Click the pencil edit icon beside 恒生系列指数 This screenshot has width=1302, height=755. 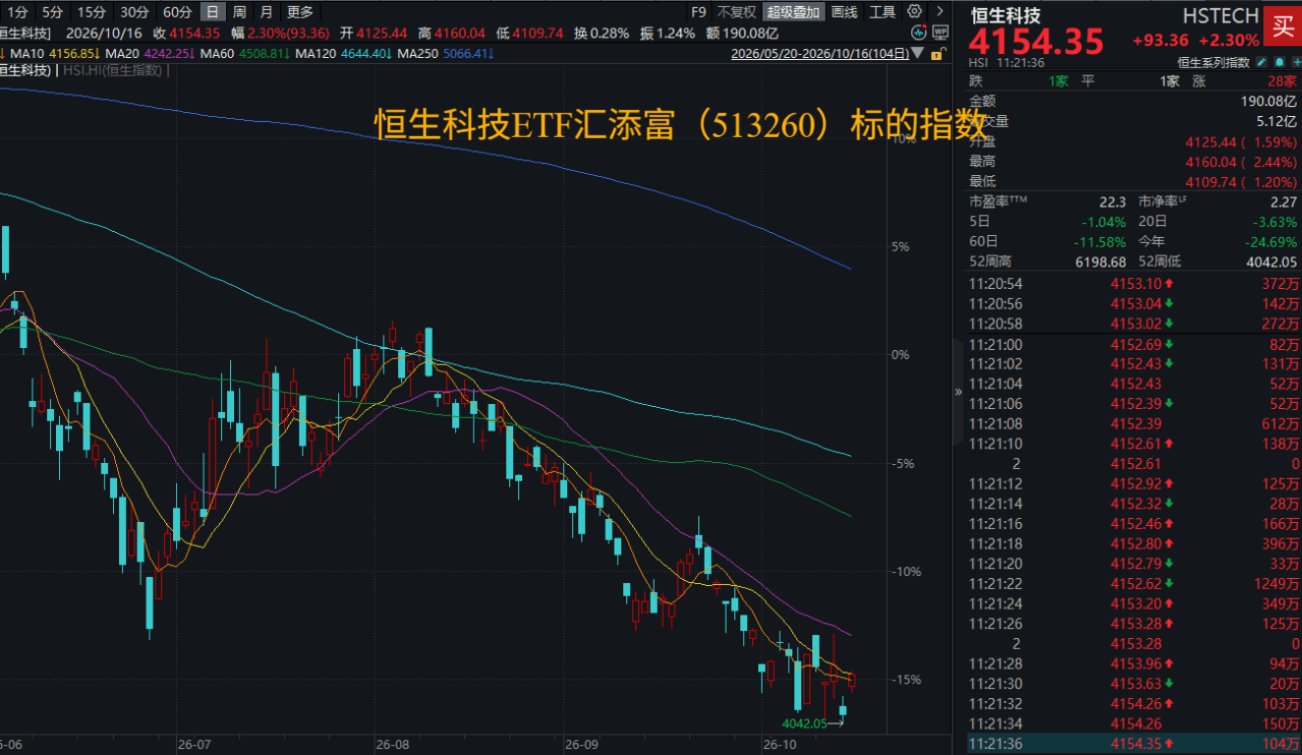(x=1263, y=62)
